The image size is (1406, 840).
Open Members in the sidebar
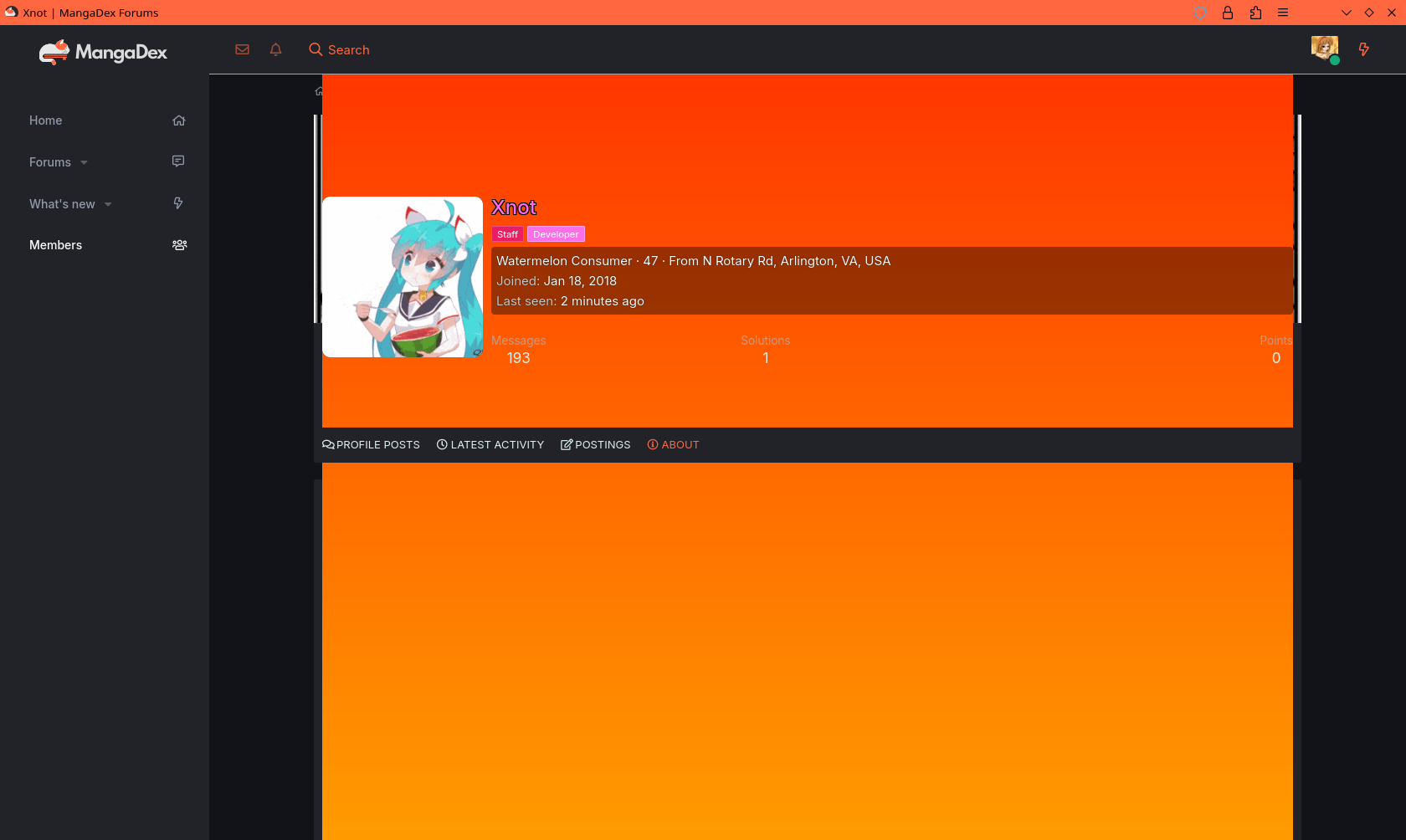pos(55,245)
